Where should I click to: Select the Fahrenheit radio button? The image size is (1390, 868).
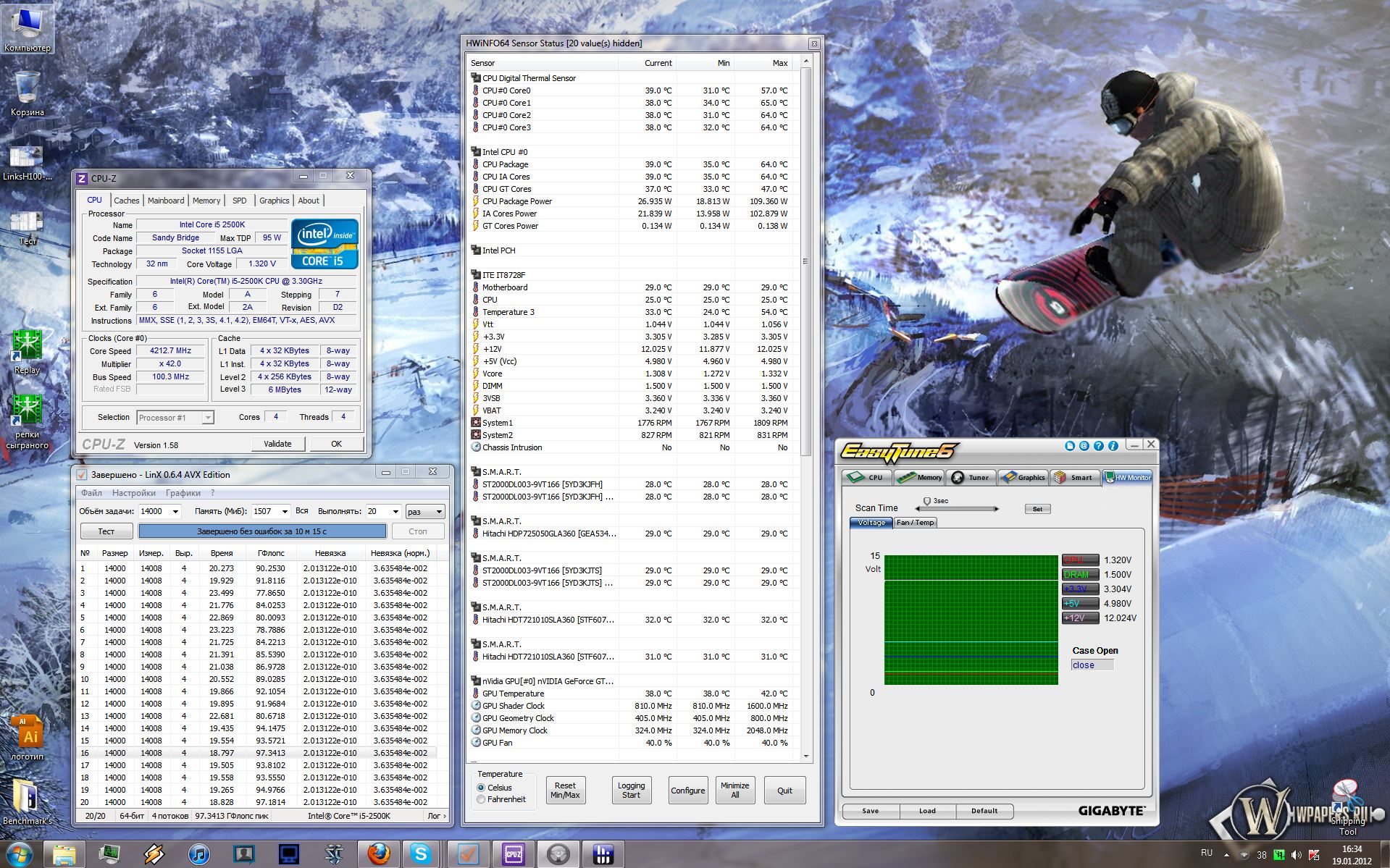(481, 799)
